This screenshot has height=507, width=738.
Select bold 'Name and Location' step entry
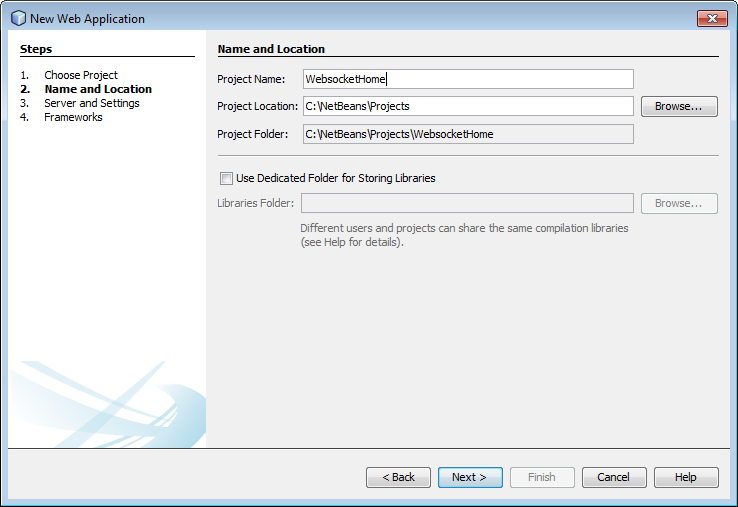[98, 89]
